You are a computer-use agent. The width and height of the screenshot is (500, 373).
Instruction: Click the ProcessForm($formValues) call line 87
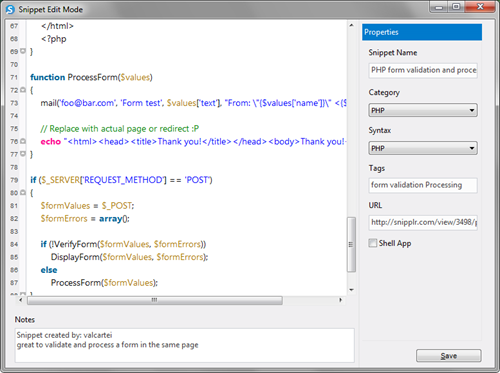[x=104, y=283]
